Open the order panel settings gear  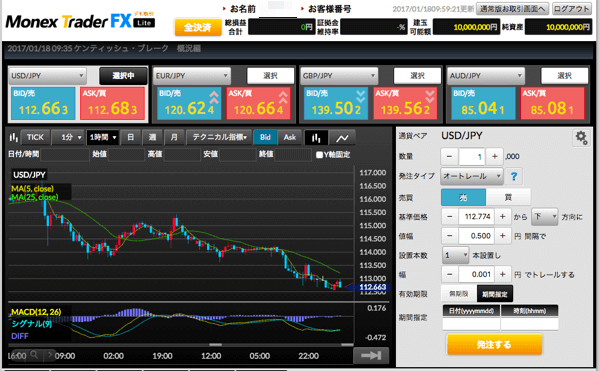click(581, 137)
